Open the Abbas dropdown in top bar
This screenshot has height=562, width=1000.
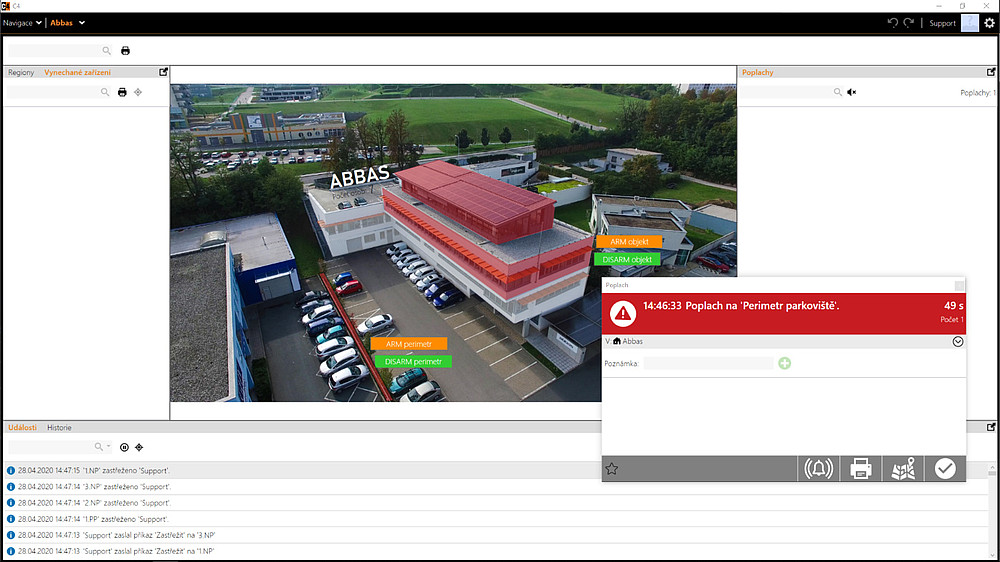click(x=68, y=23)
